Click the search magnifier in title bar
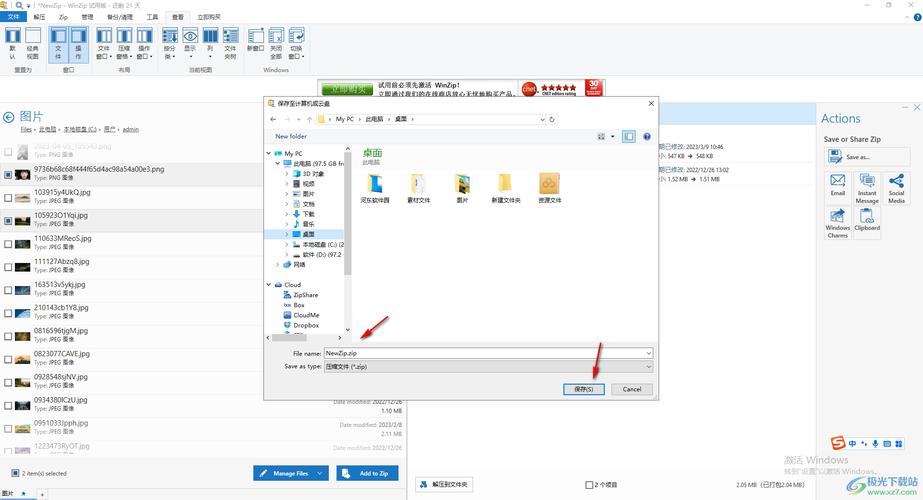 coord(19,5)
